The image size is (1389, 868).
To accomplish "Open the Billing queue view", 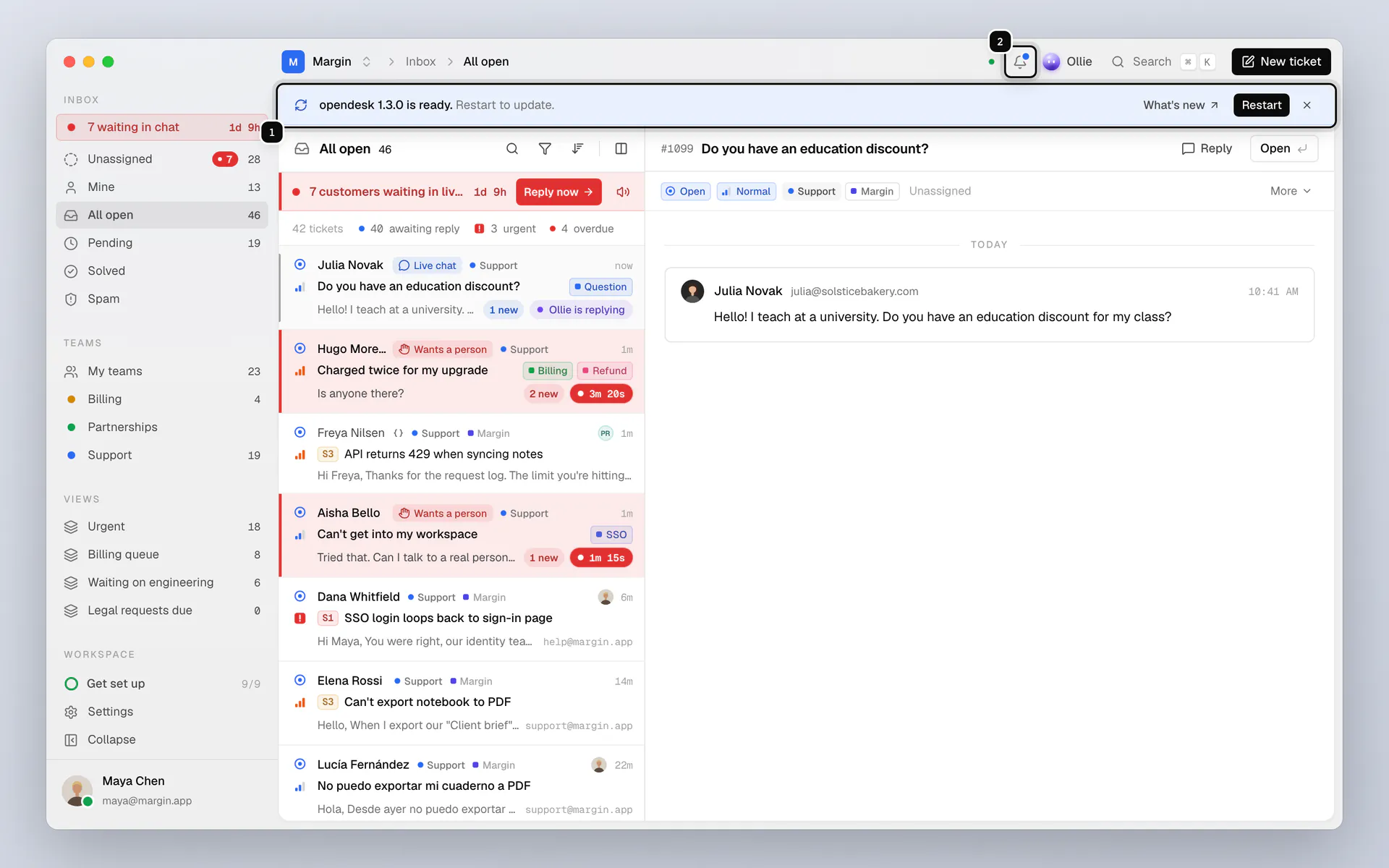I will [162, 555].
